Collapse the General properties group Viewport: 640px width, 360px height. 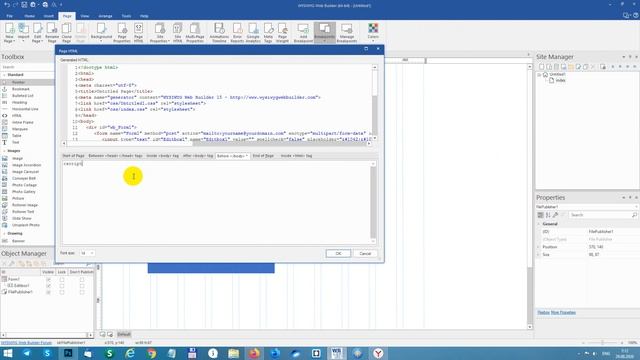tap(539, 224)
